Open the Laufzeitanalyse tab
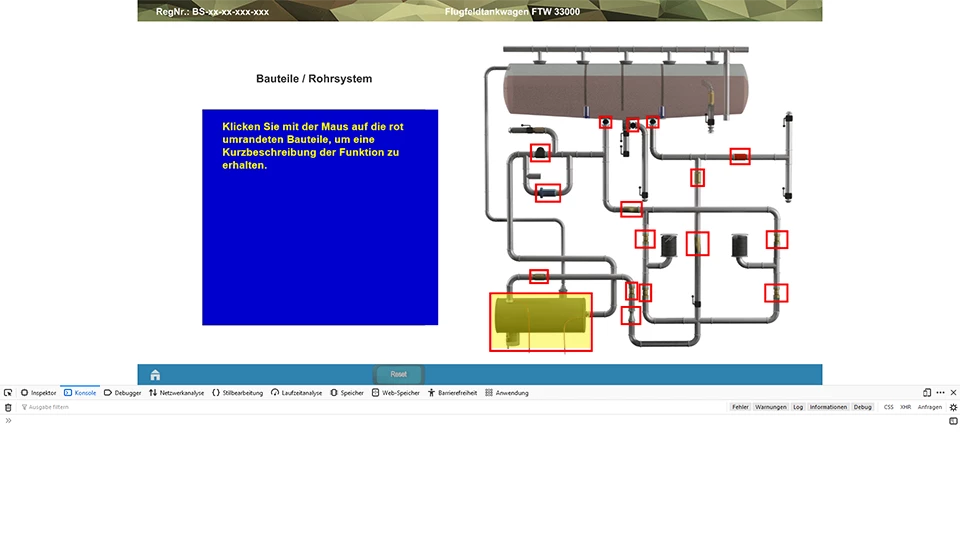 (x=296, y=393)
